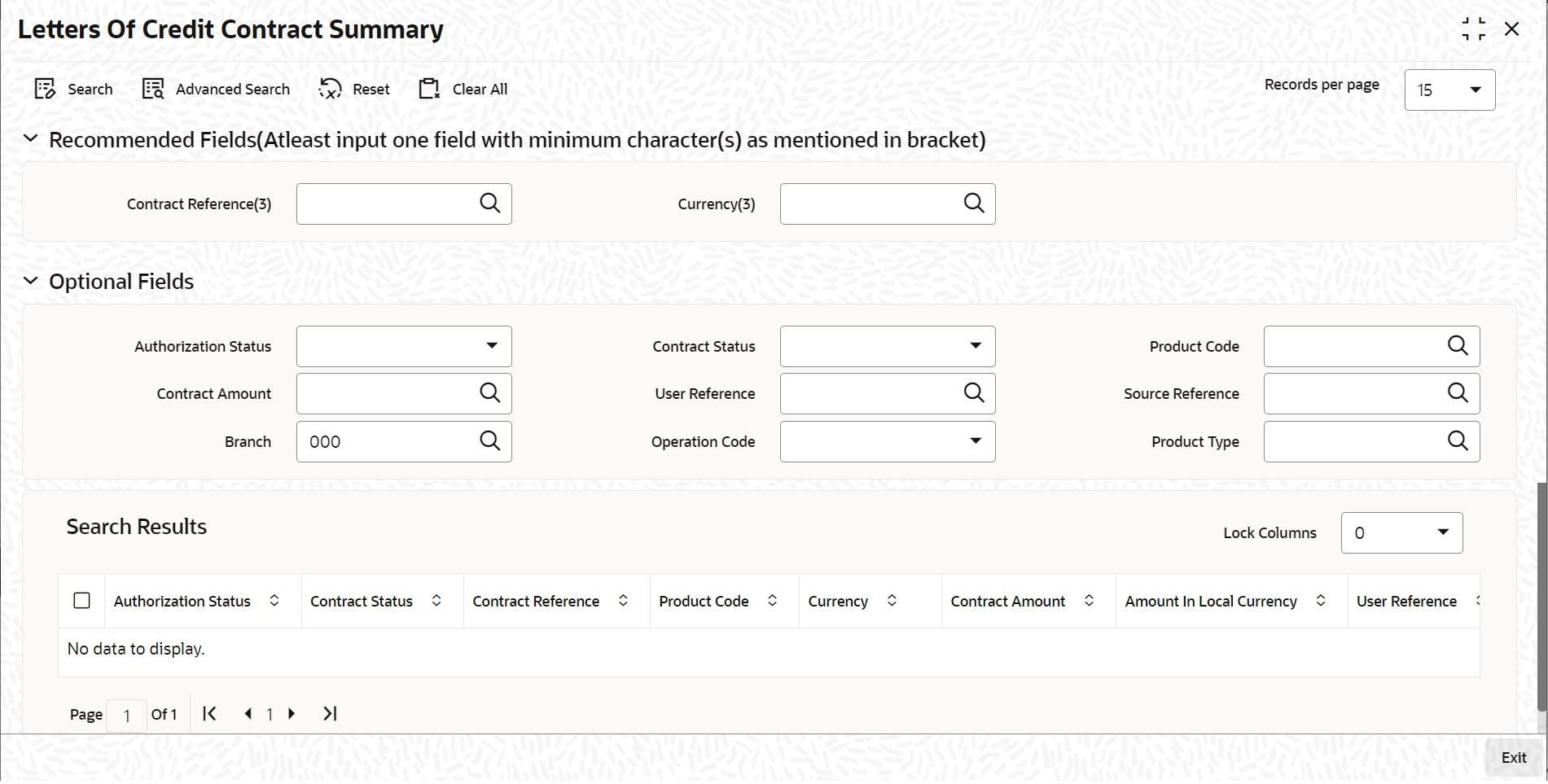The image size is (1548, 784).
Task: Open Product Code lookup magnifier
Action: pyautogui.click(x=1458, y=346)
